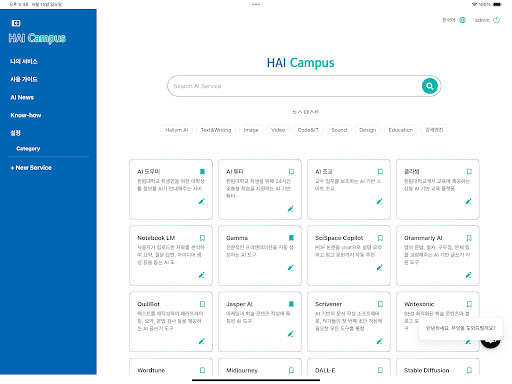Filter by Education category chip
Image resolution: width=512 pixels, height=384 pixels.
pyautogui.click(x=401, y=130)
